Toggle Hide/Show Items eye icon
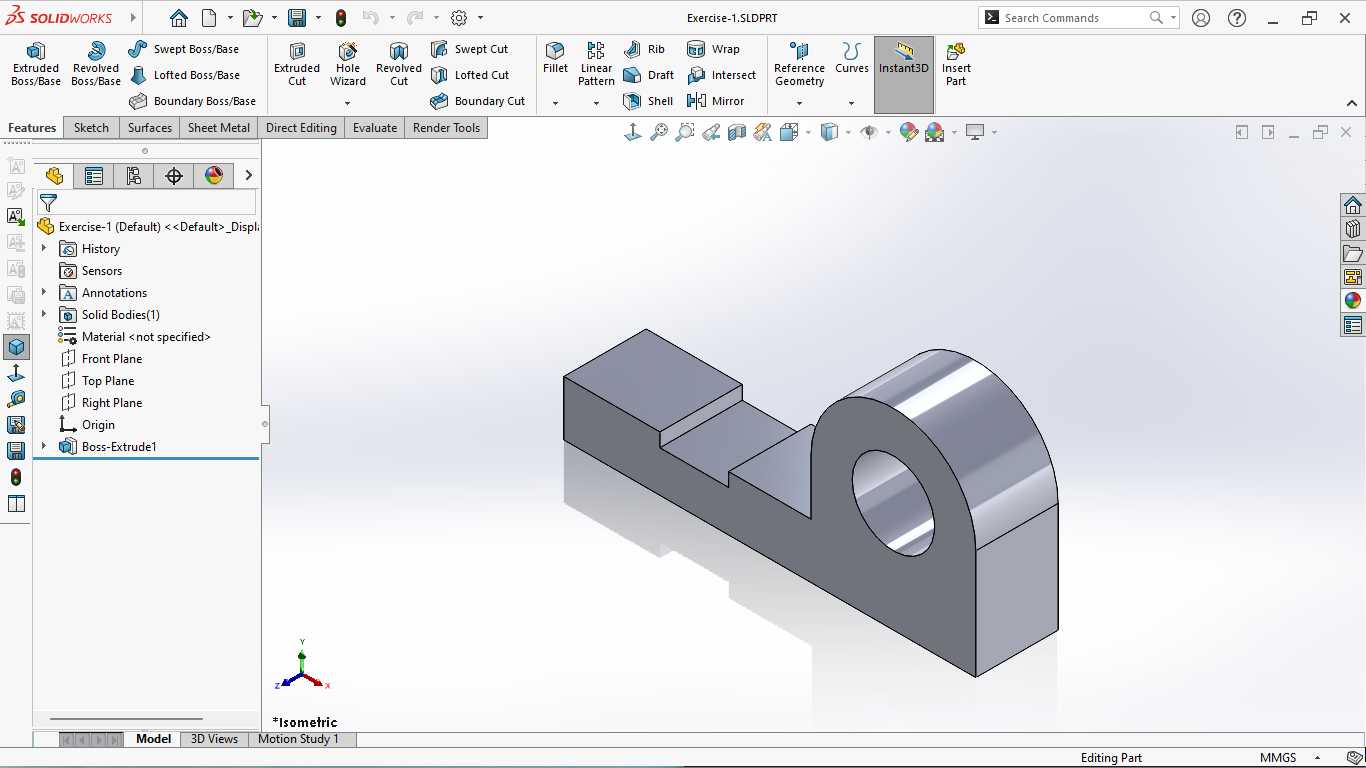1366x768 pixels. pos(869,132)
